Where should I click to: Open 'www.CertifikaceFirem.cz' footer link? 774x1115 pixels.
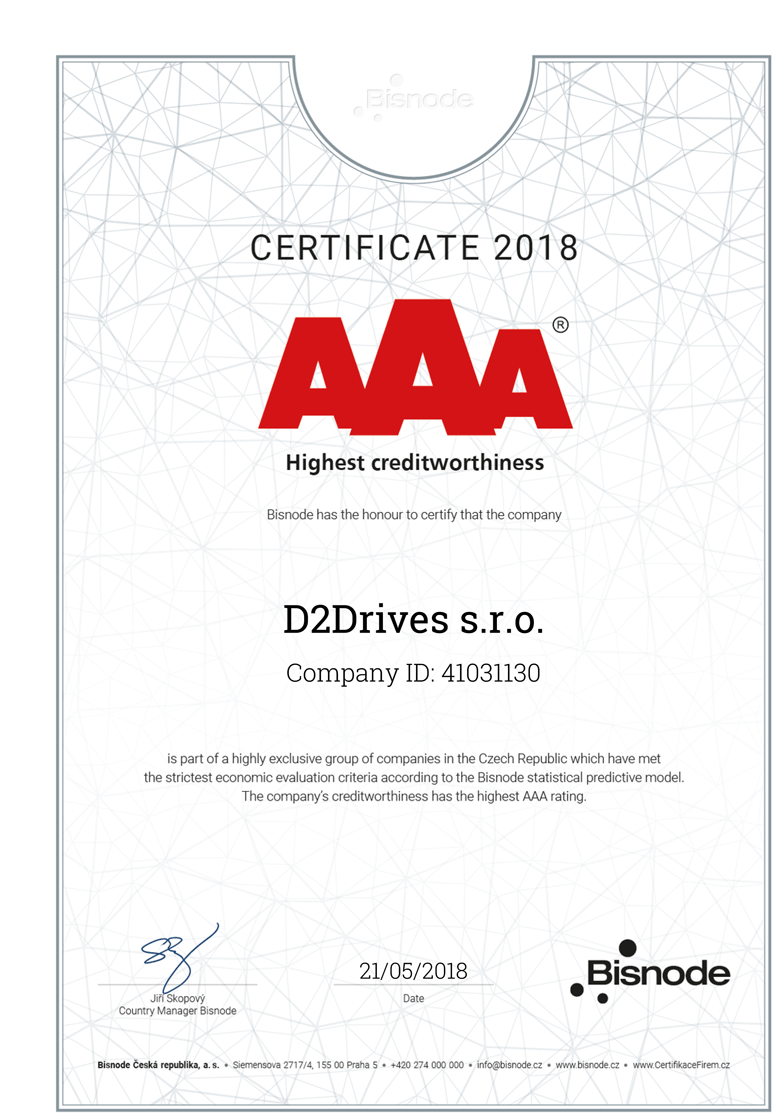[x=681, y=1065]
